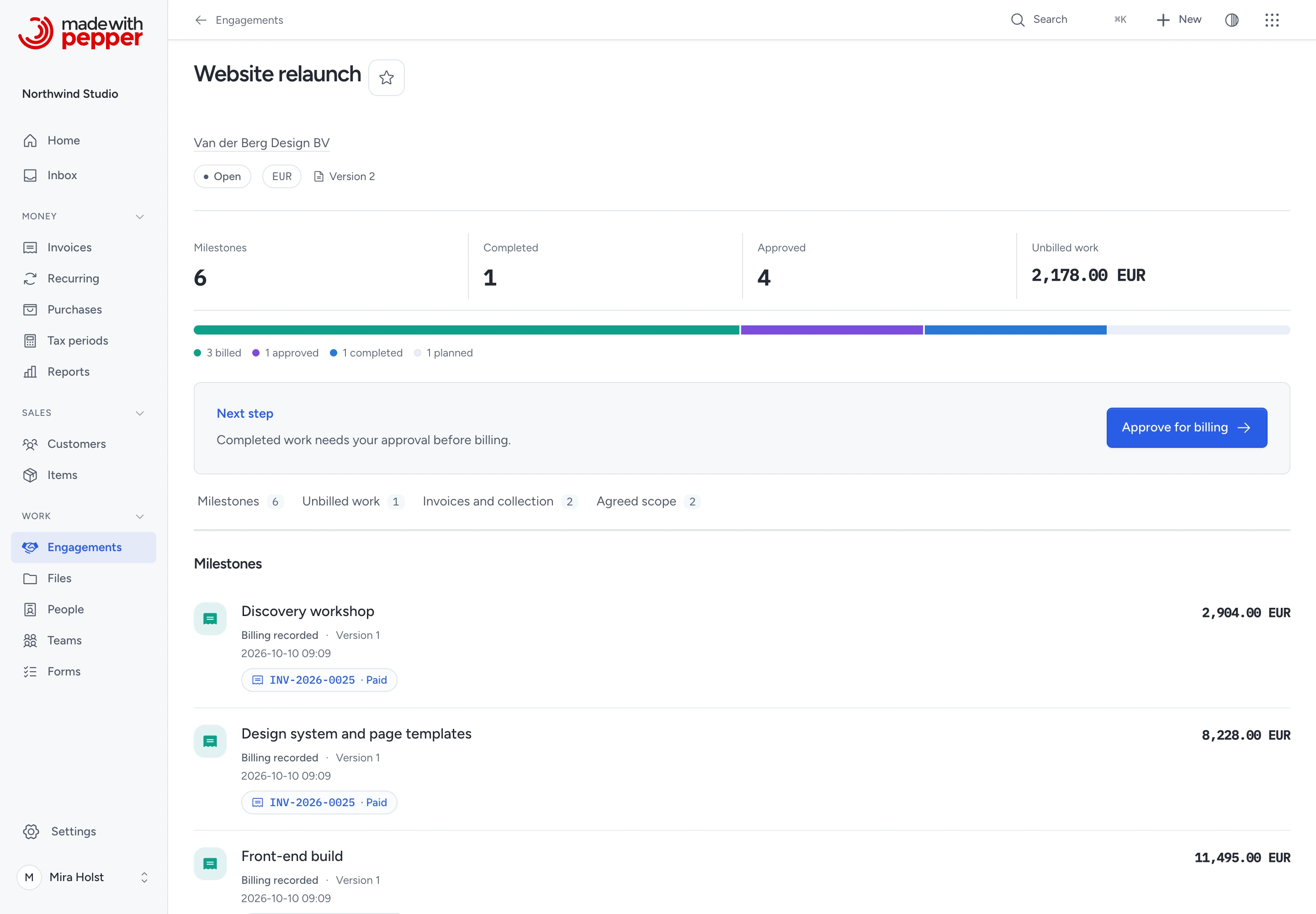1316x914 pixels.
Task: Open Home in the sidebar
Action: click(x=84, y=141)
